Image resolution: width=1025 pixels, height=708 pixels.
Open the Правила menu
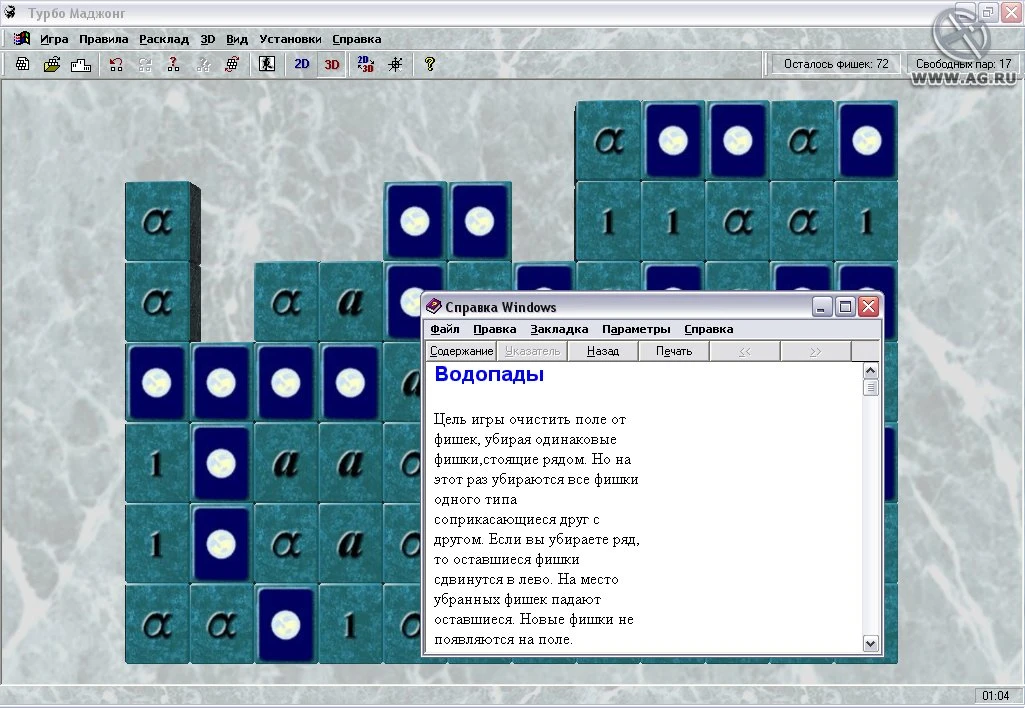tap(103, 39)
